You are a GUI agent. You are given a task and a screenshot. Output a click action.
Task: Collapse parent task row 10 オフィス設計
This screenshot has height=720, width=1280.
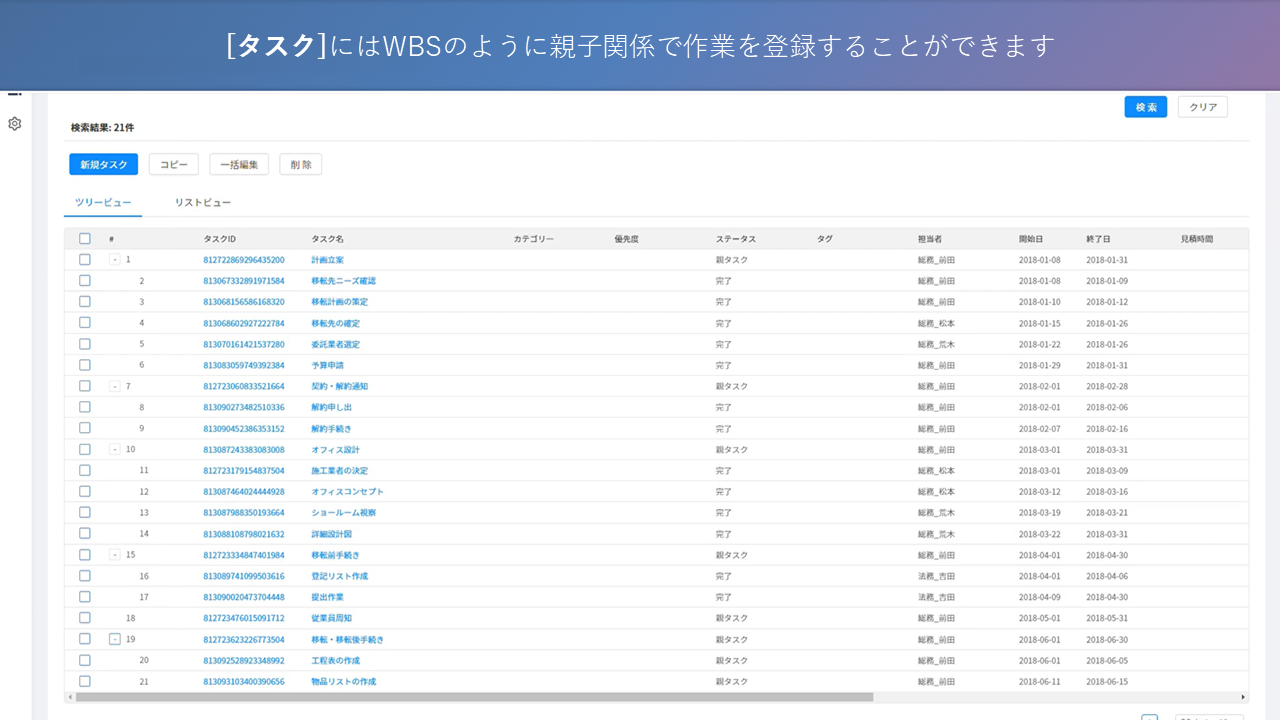[114, 450]
